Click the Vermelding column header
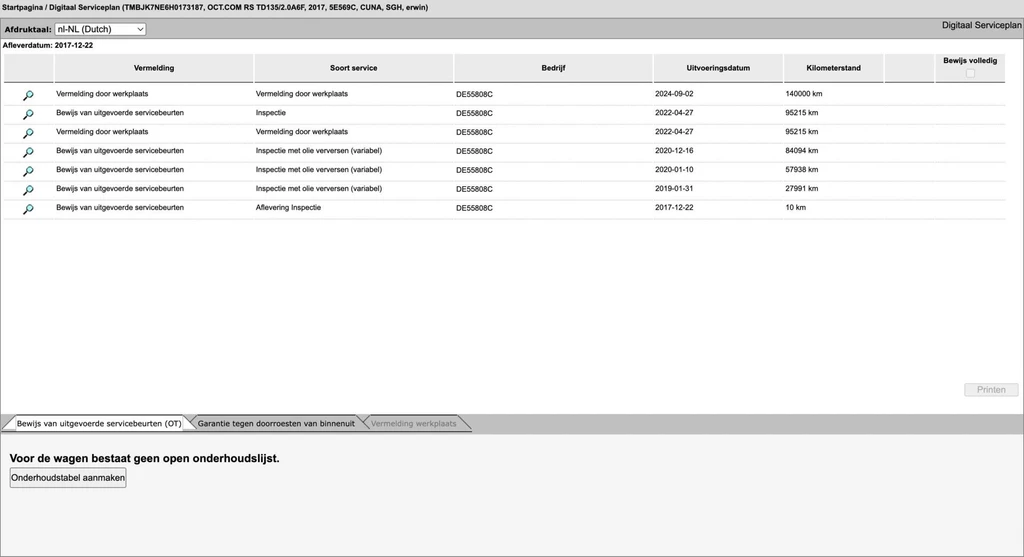 (x=154, y=68)
